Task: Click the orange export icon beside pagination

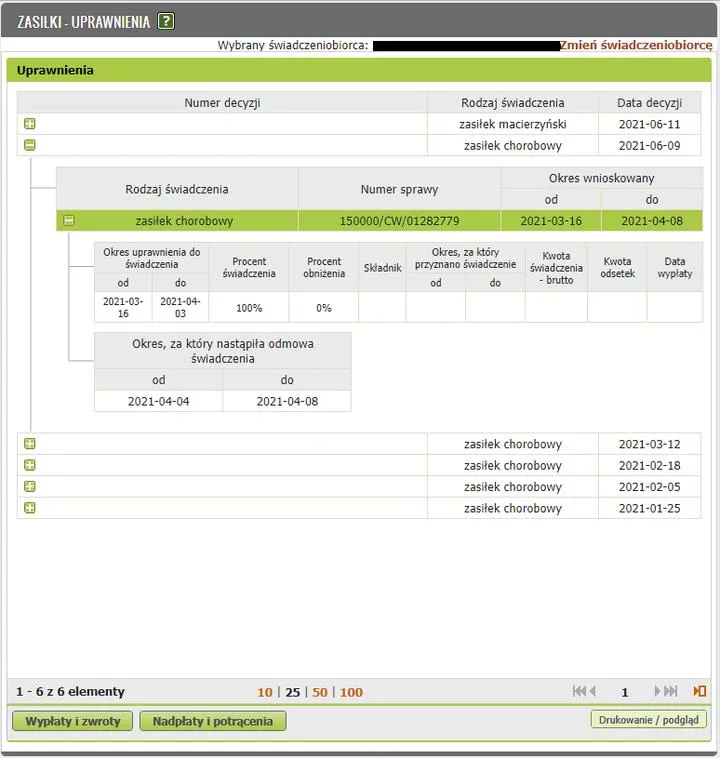Action: point(700,692)
